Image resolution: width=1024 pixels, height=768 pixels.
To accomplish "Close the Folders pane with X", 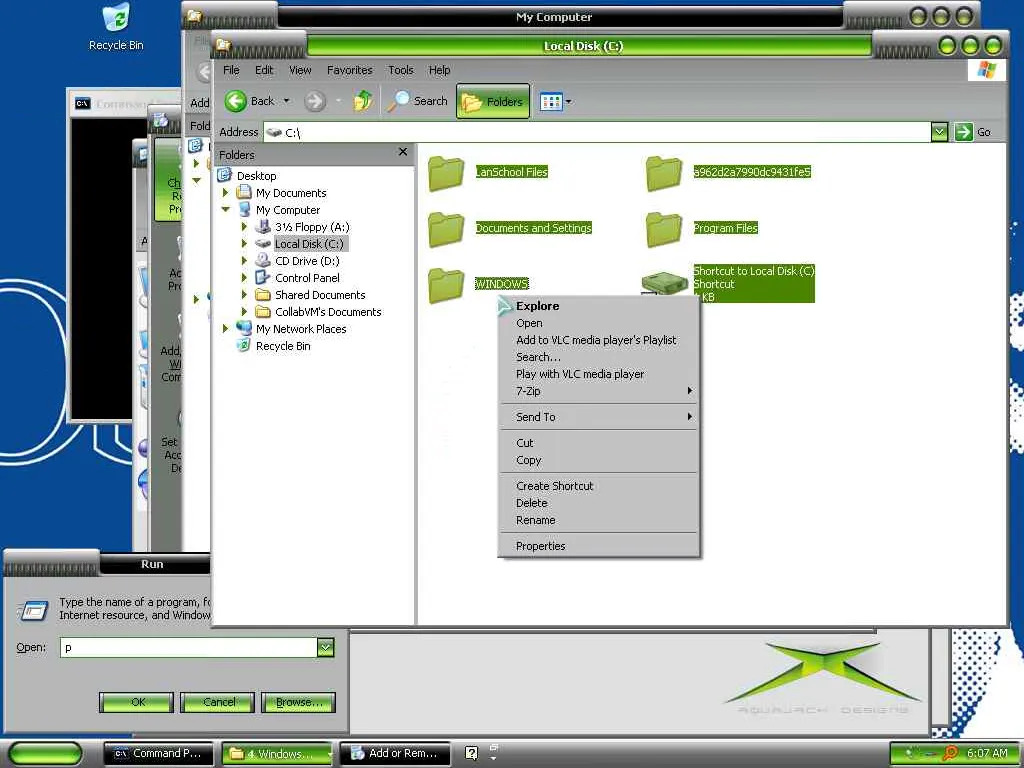I will [403, 152].
